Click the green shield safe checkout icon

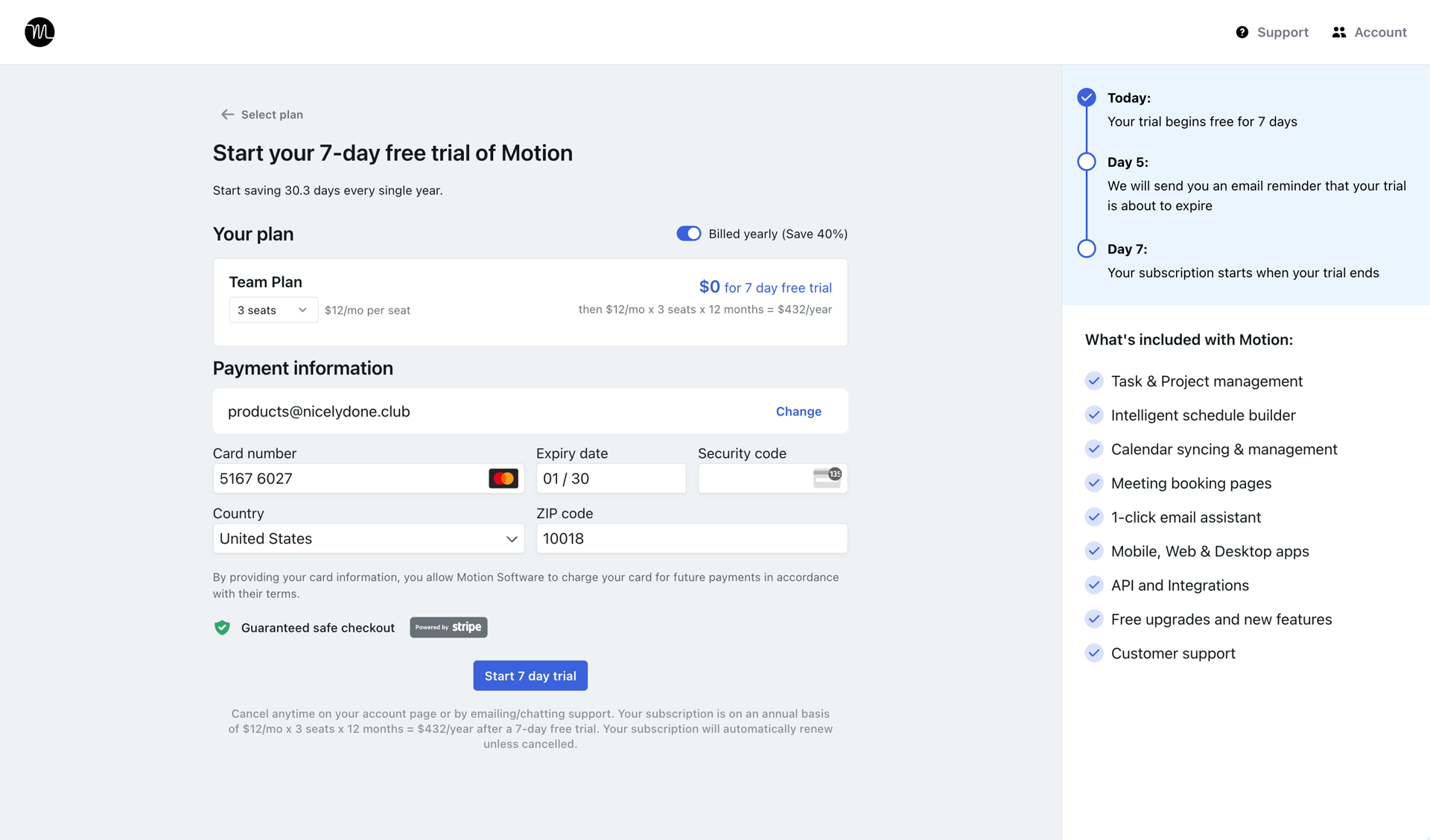(x=221, y=628)
